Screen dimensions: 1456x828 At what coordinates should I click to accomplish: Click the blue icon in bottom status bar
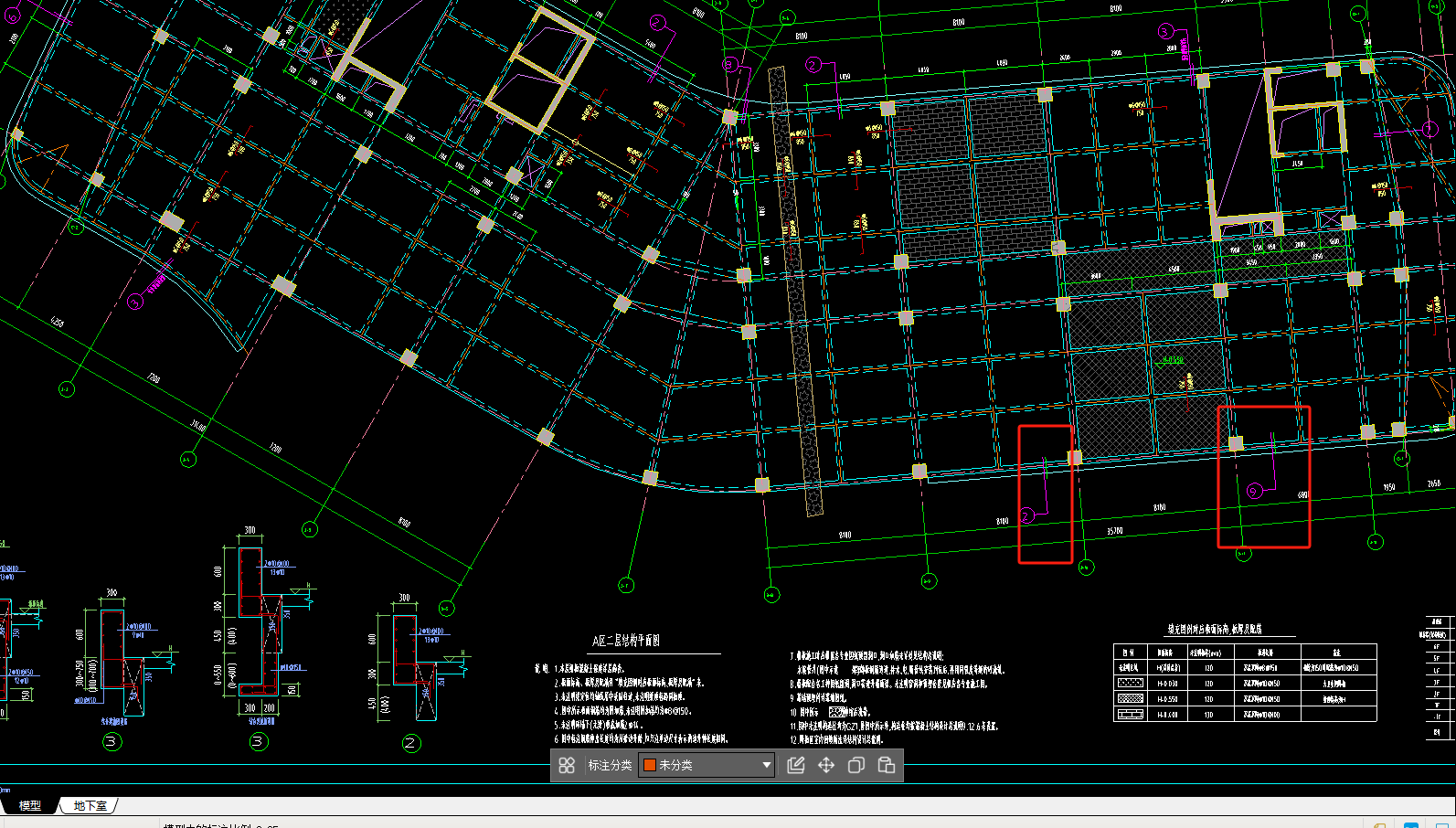click(1411, 824)
